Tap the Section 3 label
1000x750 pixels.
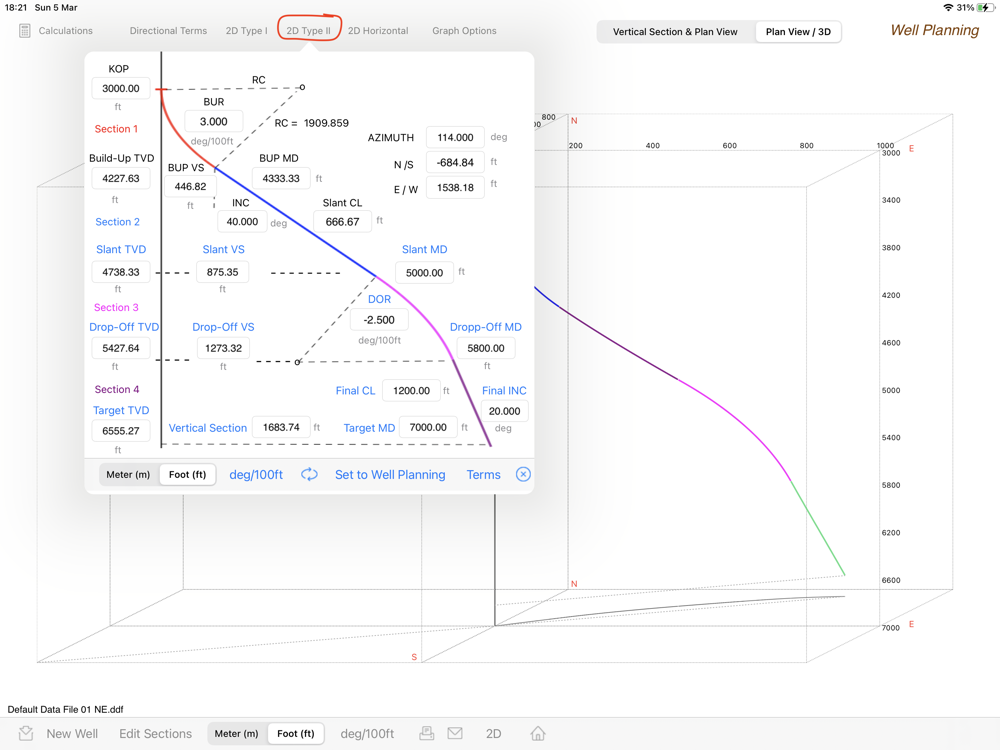click(116, 307)
